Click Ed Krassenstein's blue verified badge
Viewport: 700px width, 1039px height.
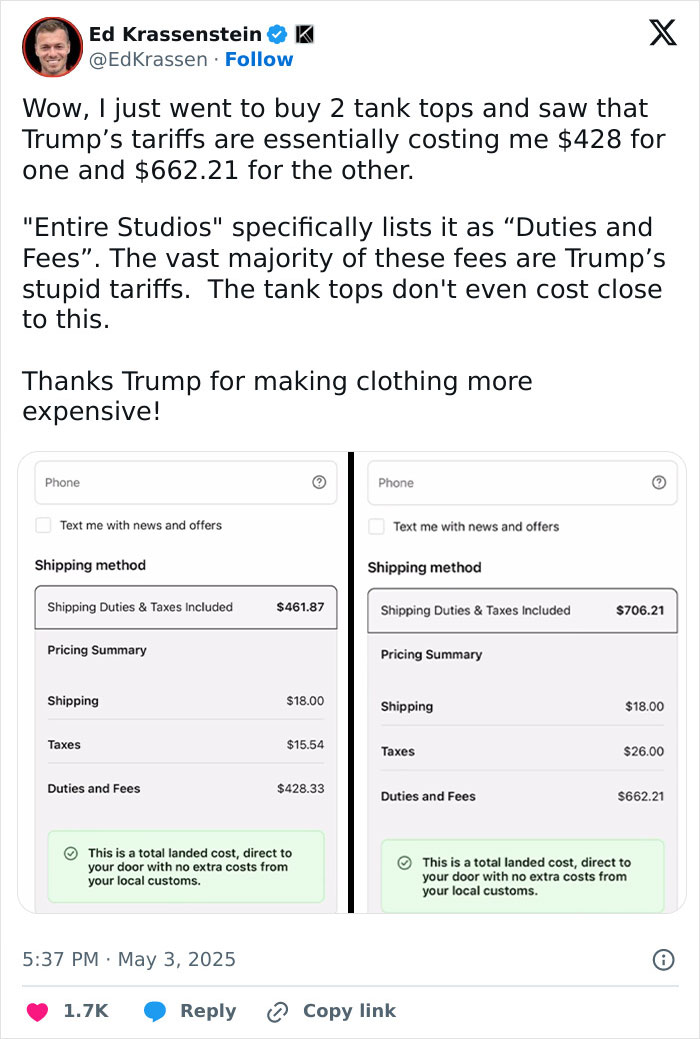(x=279, y=32)
